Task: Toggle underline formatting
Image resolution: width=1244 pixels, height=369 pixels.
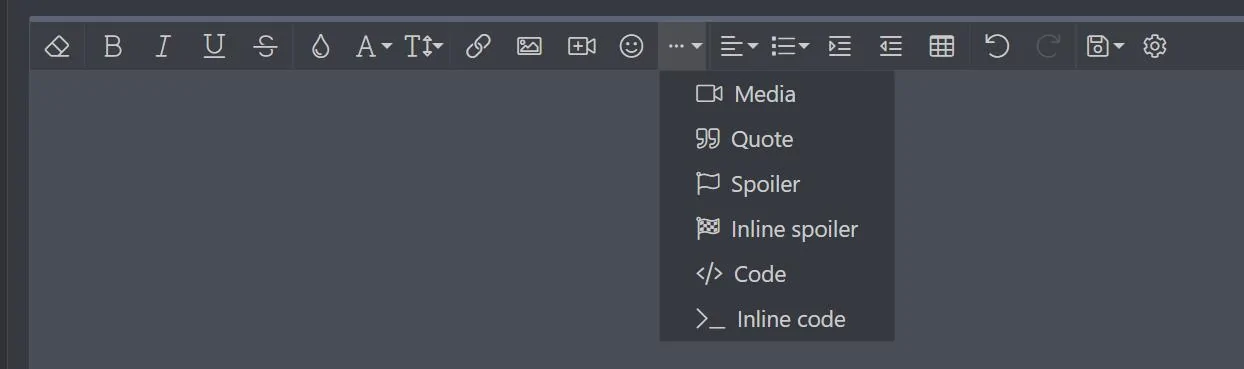Action: coord(214,46)
